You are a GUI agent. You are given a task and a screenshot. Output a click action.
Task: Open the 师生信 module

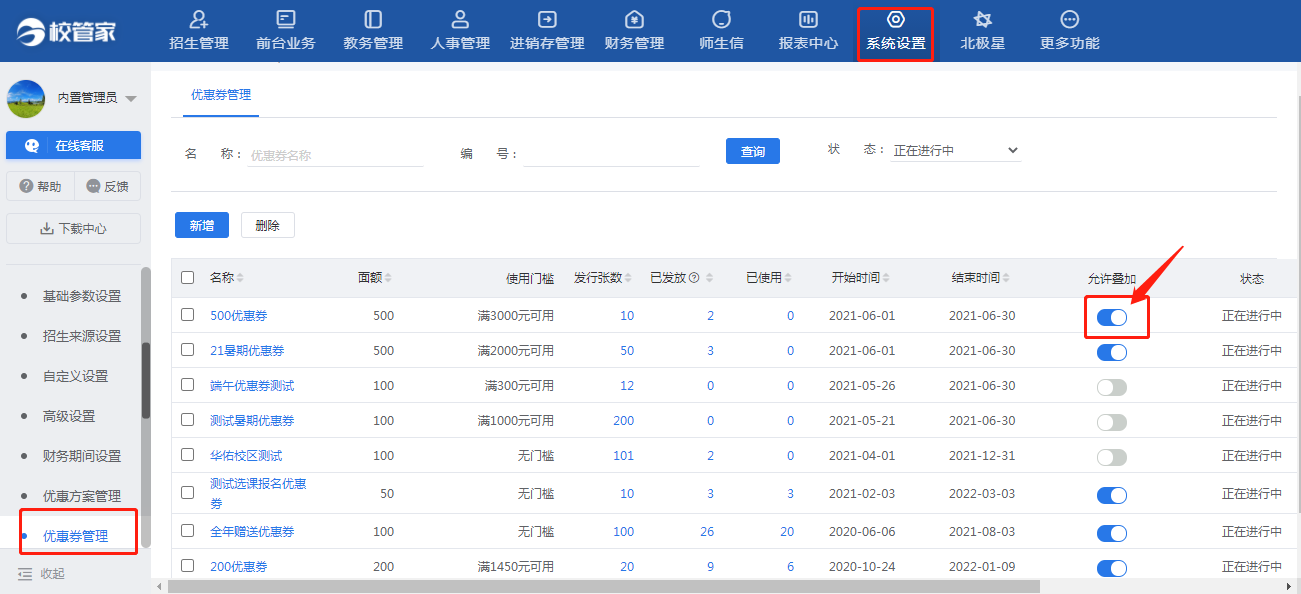721,31
